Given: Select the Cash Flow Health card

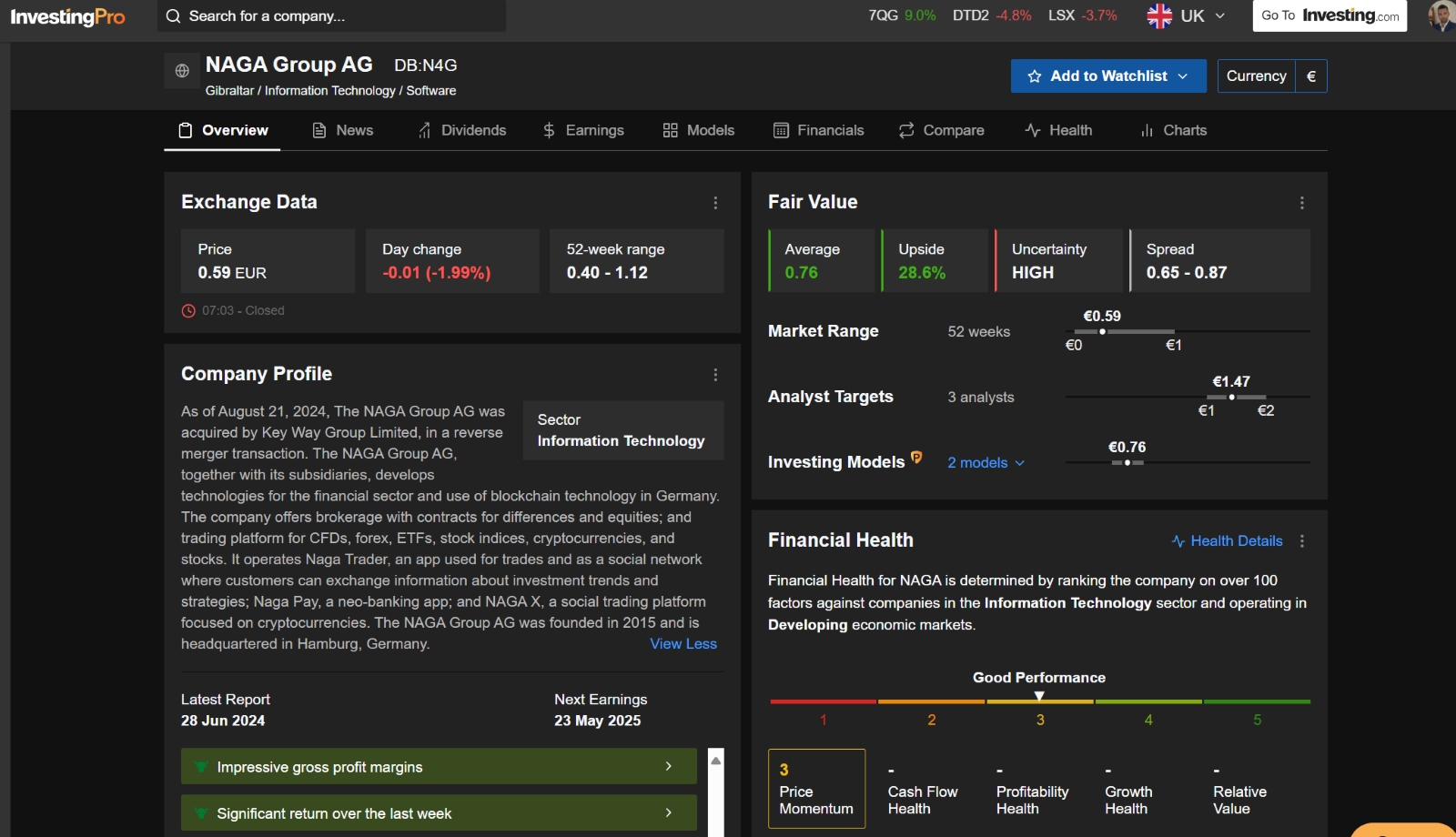Looking at the screenshot, I should (925, 788).
